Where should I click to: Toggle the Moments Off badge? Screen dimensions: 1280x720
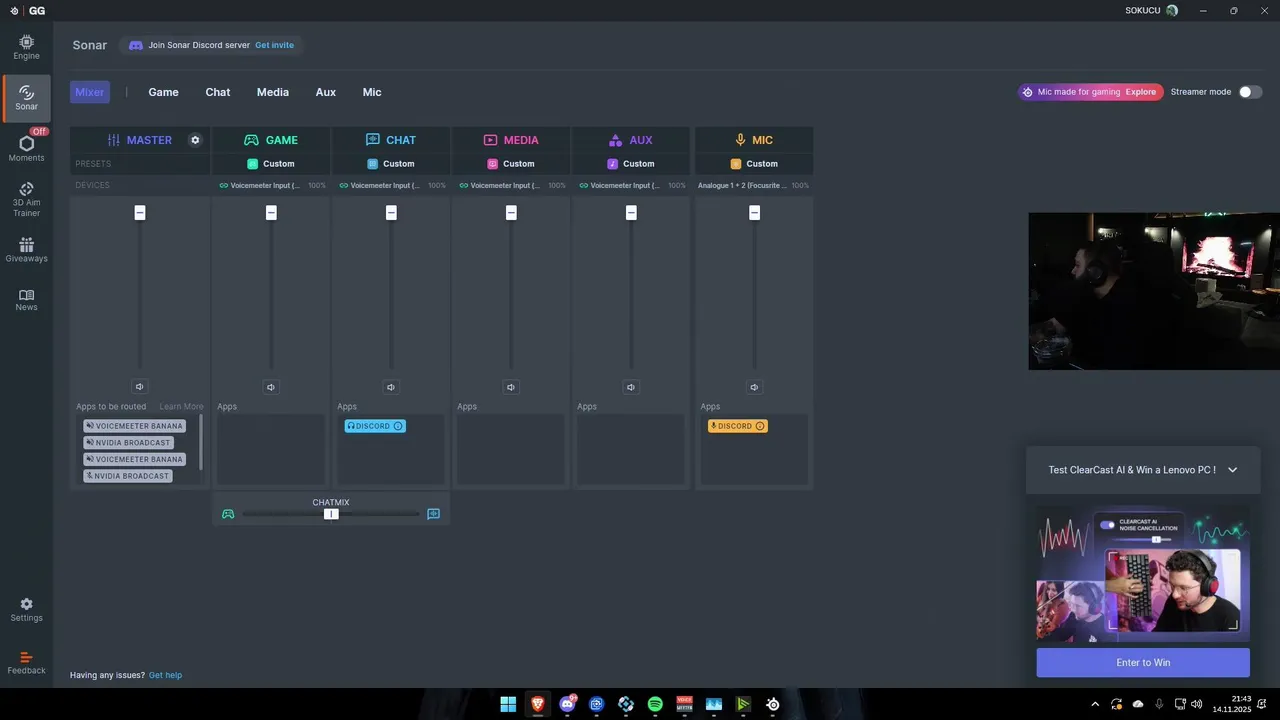[39, 131]
